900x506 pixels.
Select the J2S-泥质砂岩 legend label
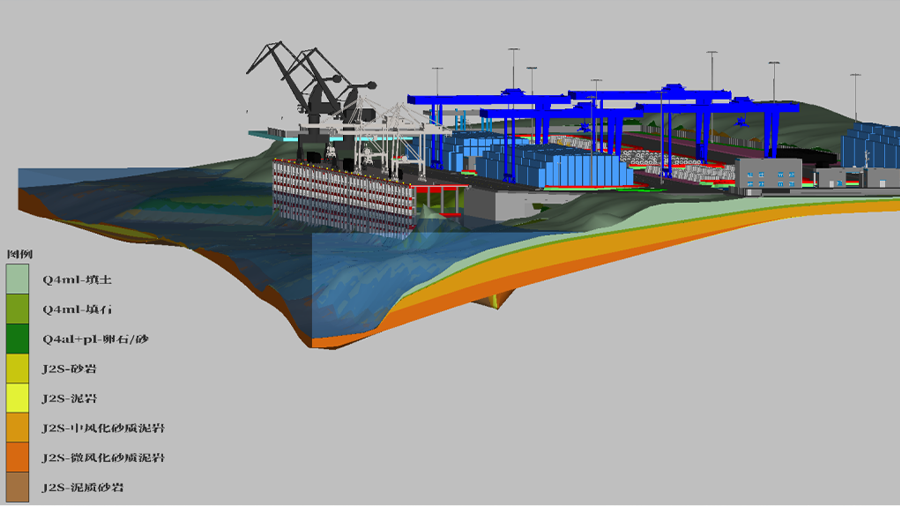coord(83,487)
